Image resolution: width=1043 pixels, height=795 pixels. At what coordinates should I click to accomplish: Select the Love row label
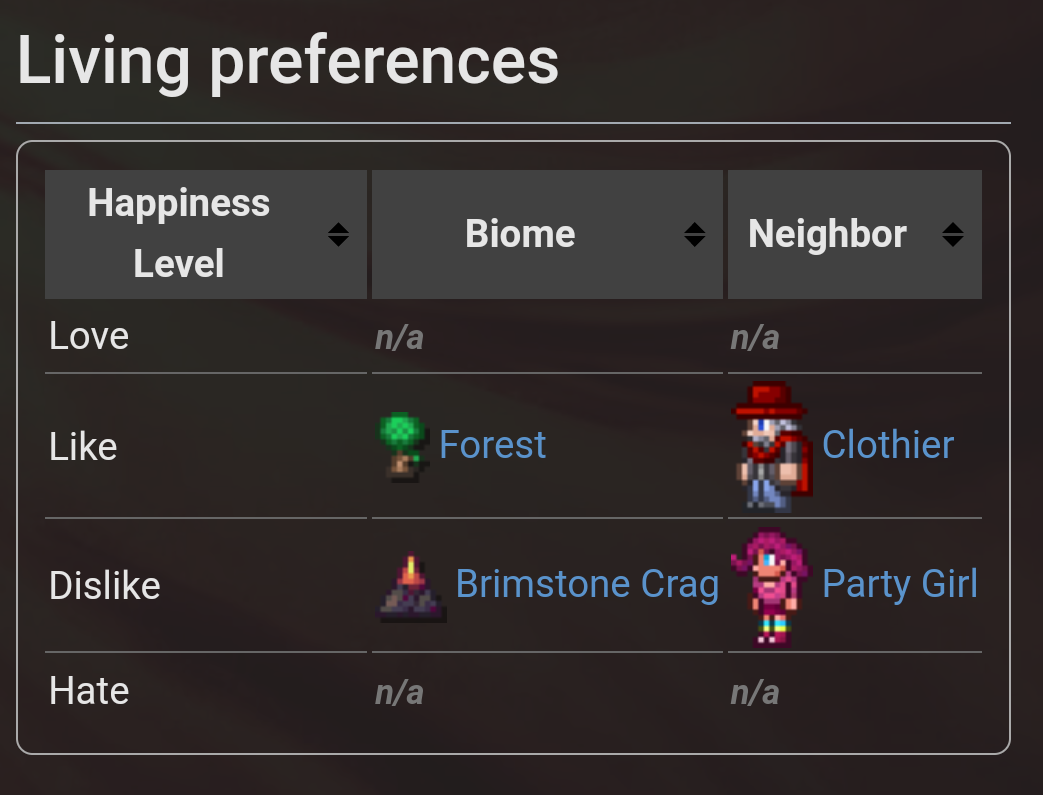(x=89, y=336)
